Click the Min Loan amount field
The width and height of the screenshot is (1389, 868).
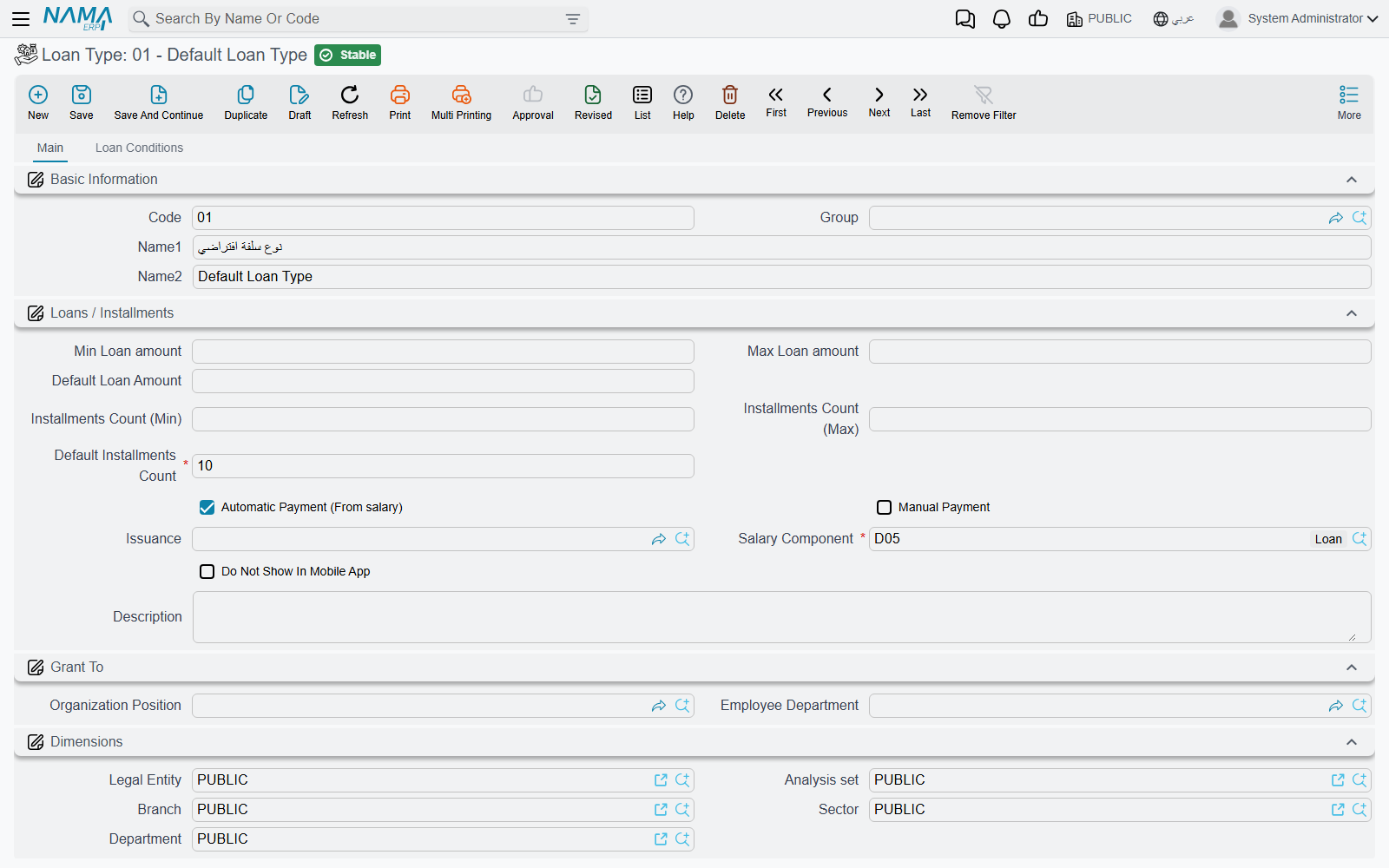[x=443, y=352]
